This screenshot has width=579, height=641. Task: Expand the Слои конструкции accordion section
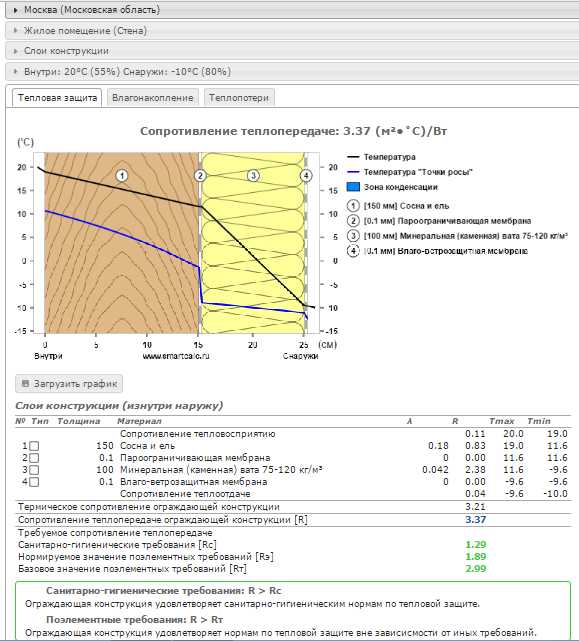[x=292, y=51]
